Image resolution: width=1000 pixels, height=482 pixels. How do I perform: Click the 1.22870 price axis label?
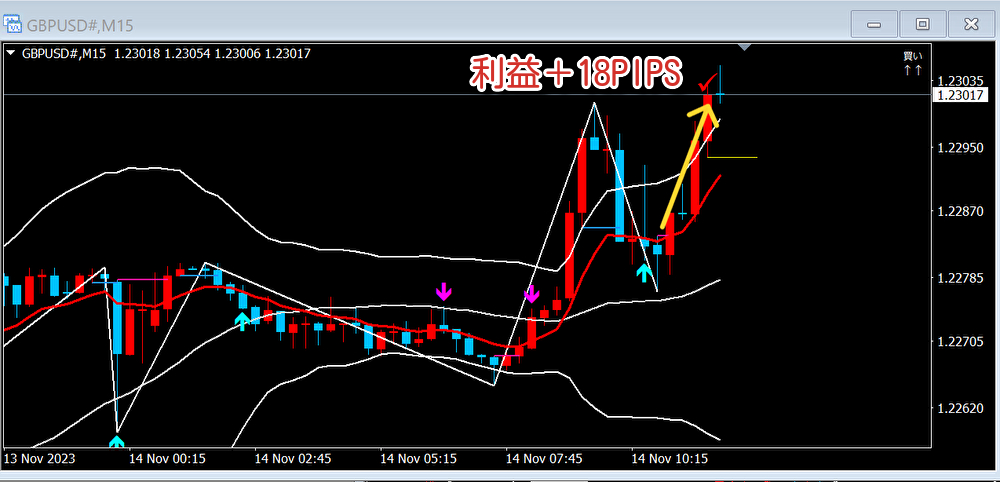tap(962, 211)
